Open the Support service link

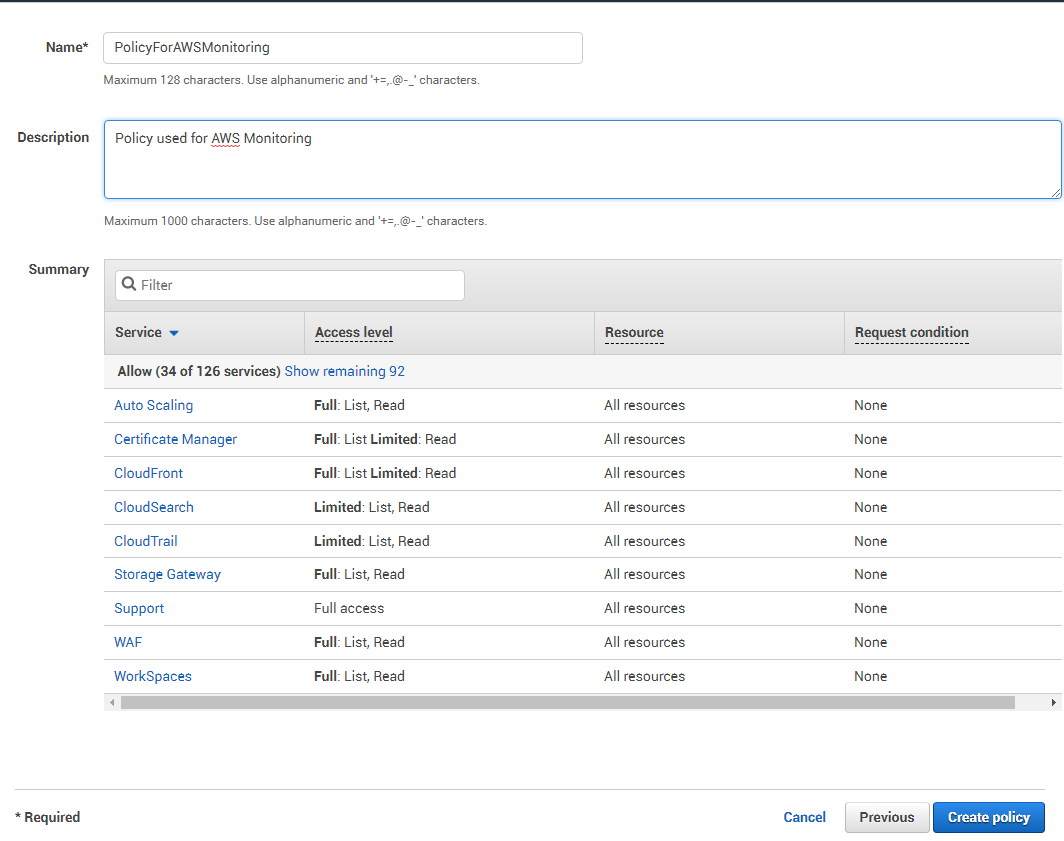(139, 608)
